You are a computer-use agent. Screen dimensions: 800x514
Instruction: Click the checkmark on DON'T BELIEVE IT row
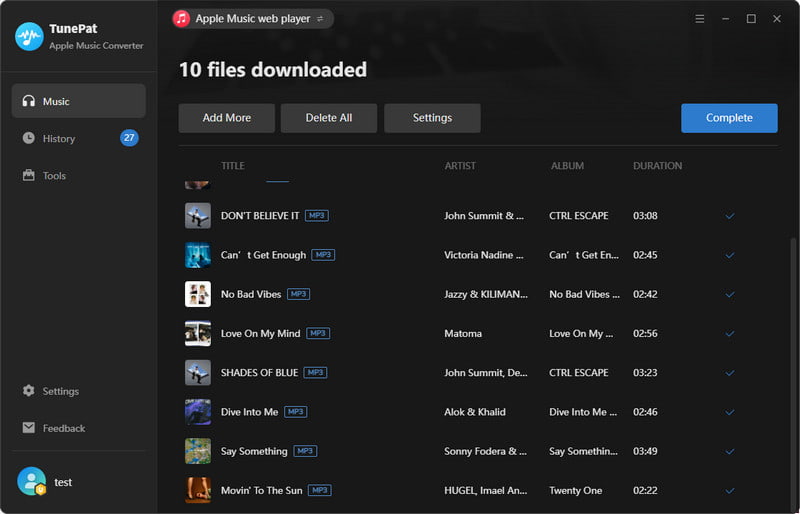pos(730,216)
